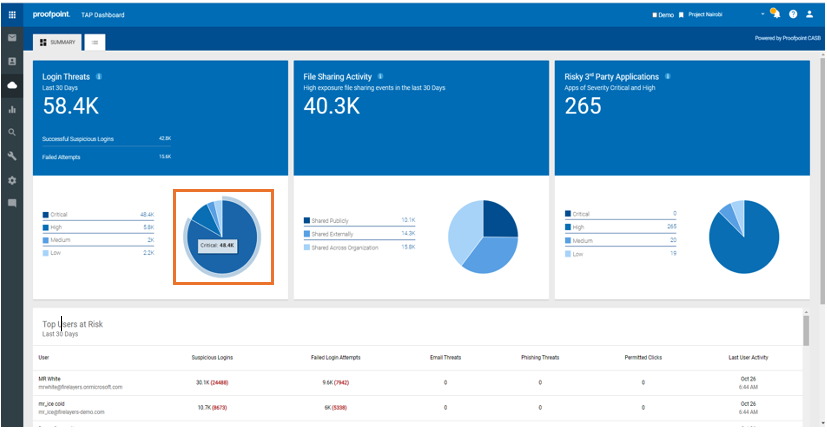Expand the Project Nairobi dropdown arrow

click(x=763, y=14)
